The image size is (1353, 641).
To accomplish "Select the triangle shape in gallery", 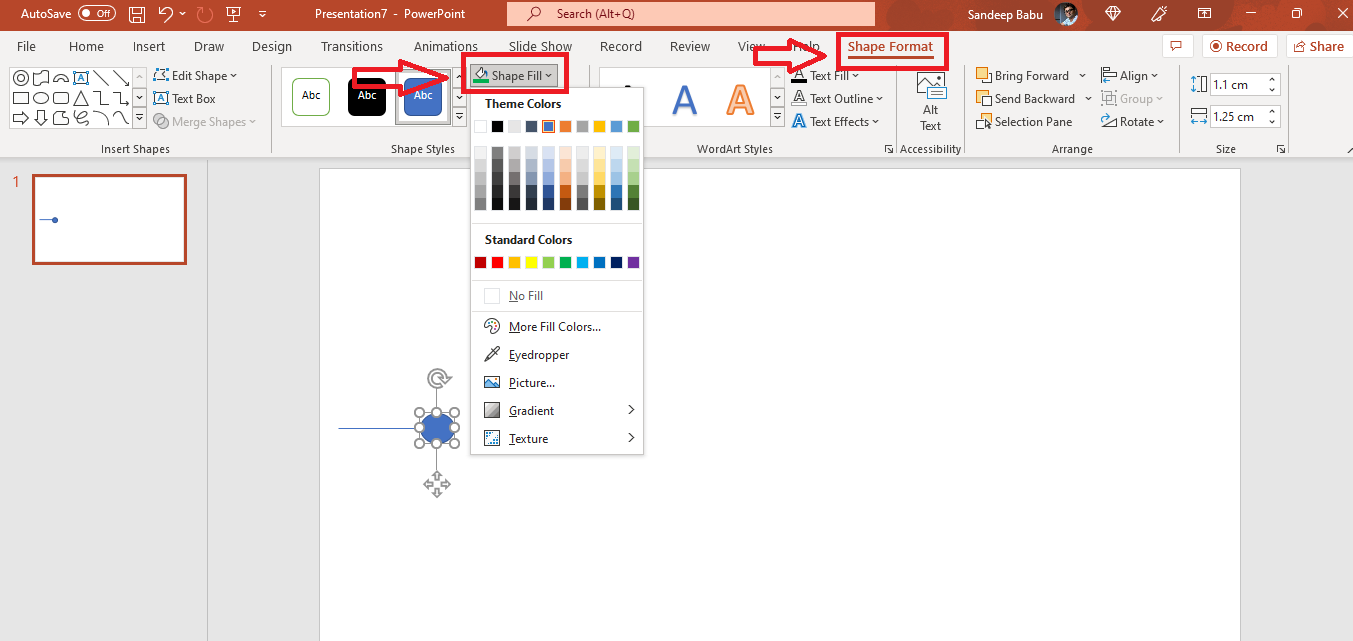I will [80, 98].
